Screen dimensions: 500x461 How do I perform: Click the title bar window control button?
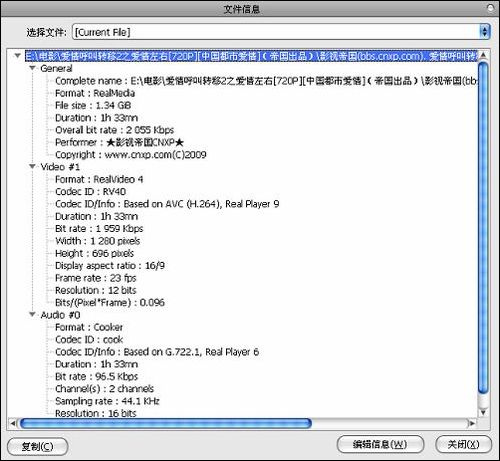click(x=490, y=8)
